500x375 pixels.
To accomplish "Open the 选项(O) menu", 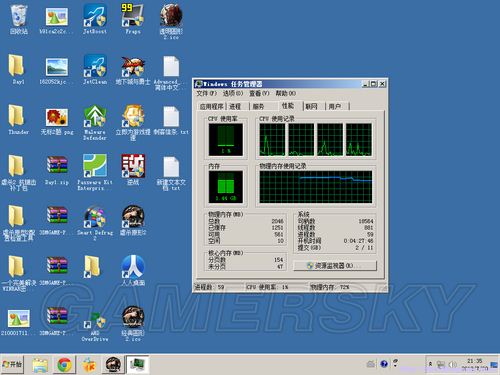I will tap(233, 93).
